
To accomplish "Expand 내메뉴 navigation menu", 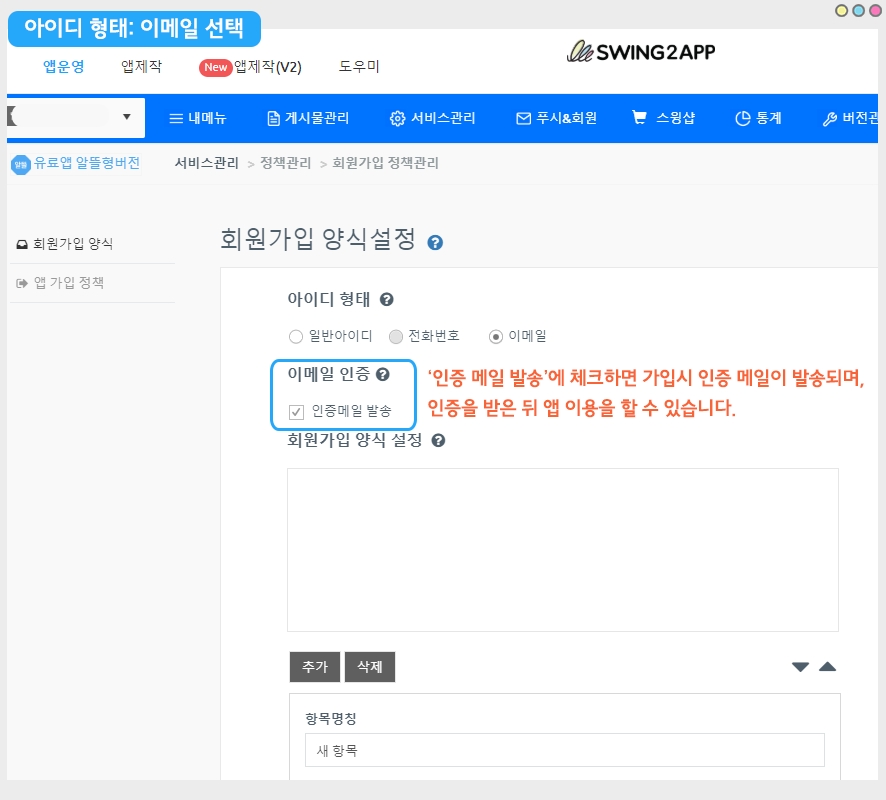I will tap(198, 118).
